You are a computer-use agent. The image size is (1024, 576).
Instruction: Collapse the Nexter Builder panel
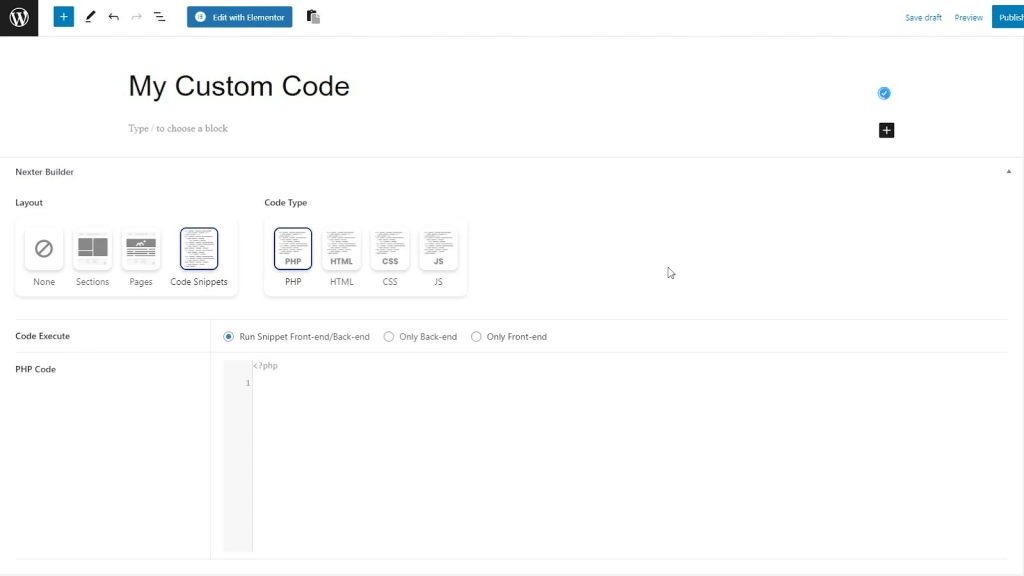point(1008,171)
